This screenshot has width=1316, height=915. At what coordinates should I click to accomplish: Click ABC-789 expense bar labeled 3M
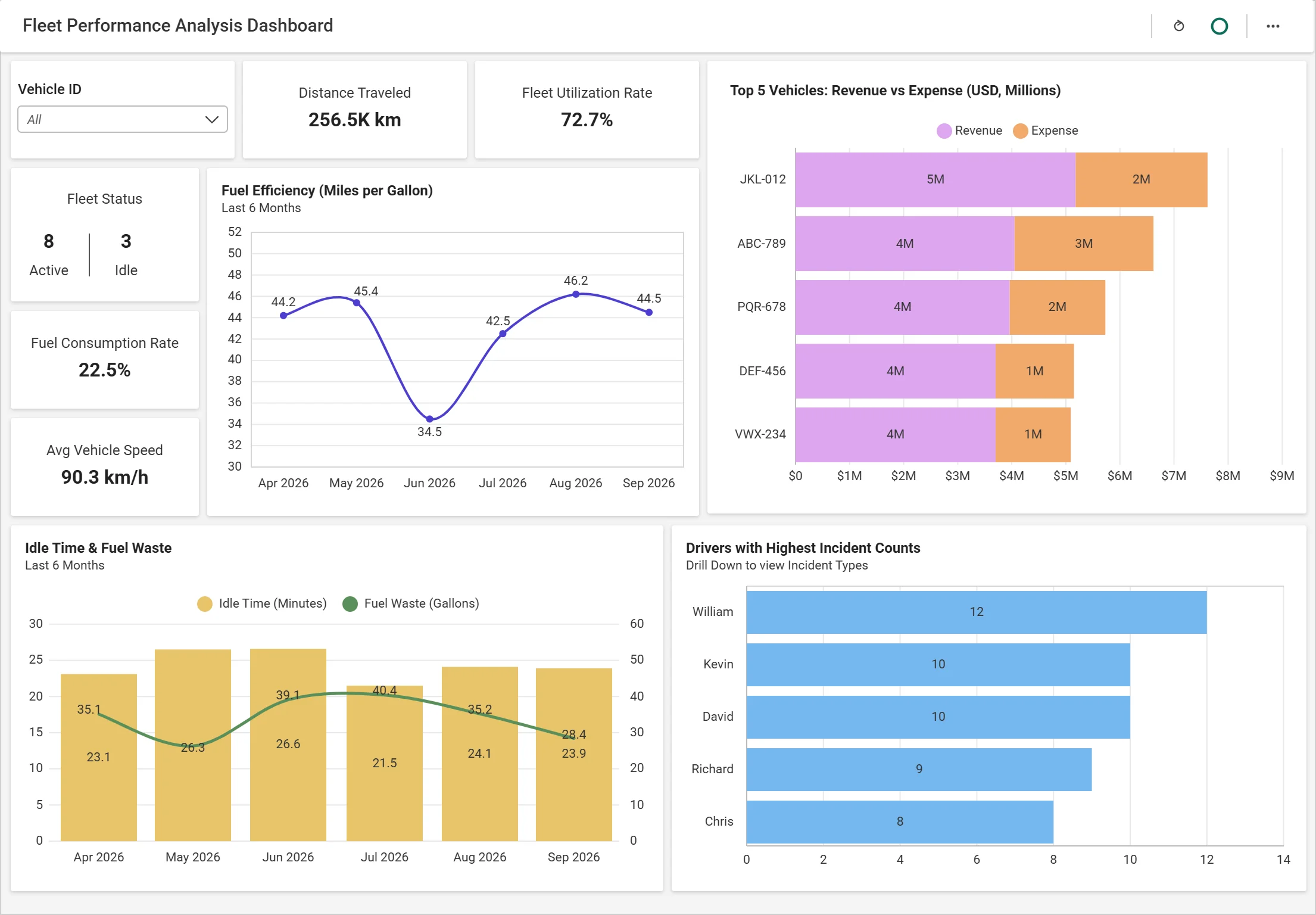pyautogui.click(x=1084, y=244)
